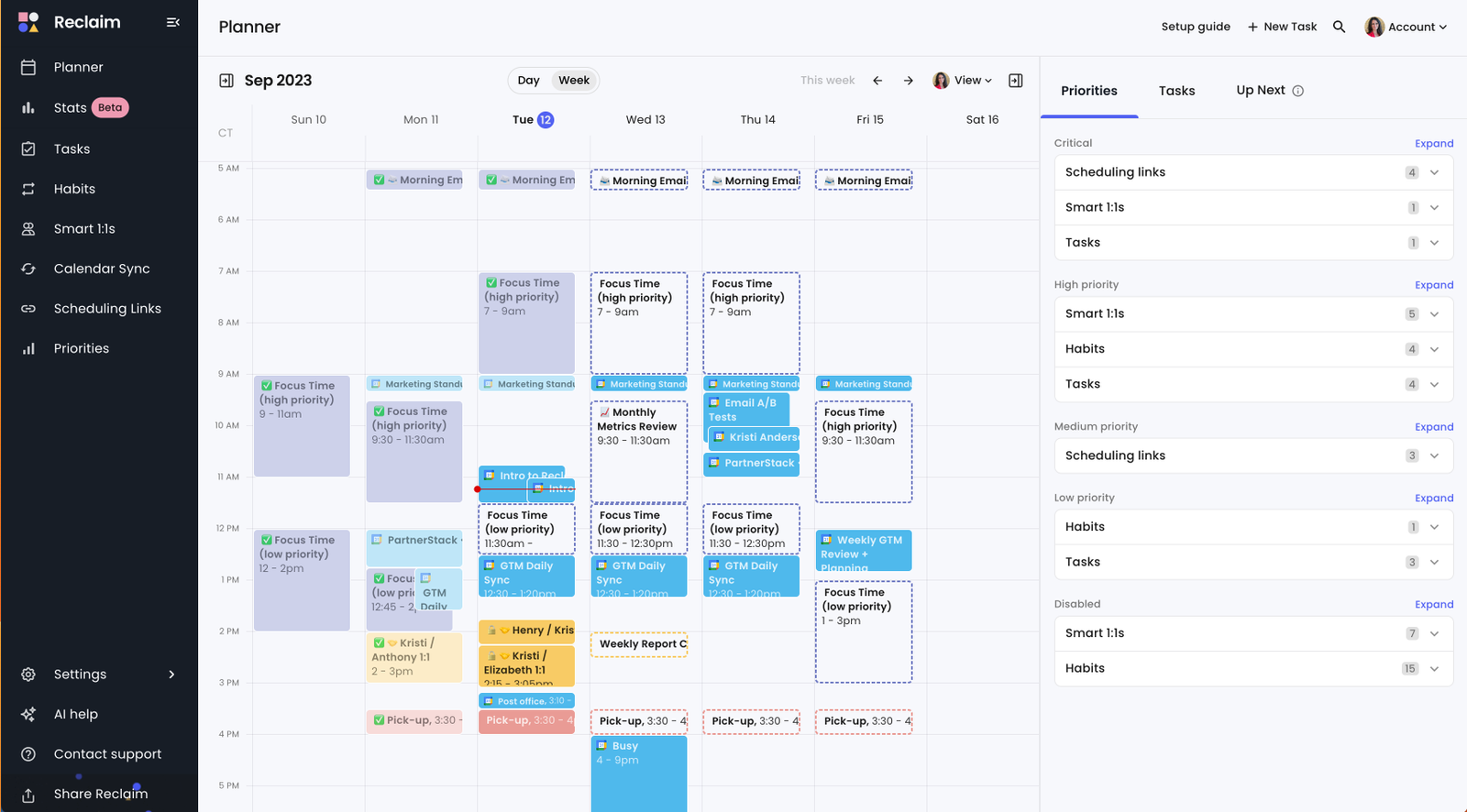Click the search magnifier icon
The height and width of the screenshot is (812, 1467).
click(1339, 27)
